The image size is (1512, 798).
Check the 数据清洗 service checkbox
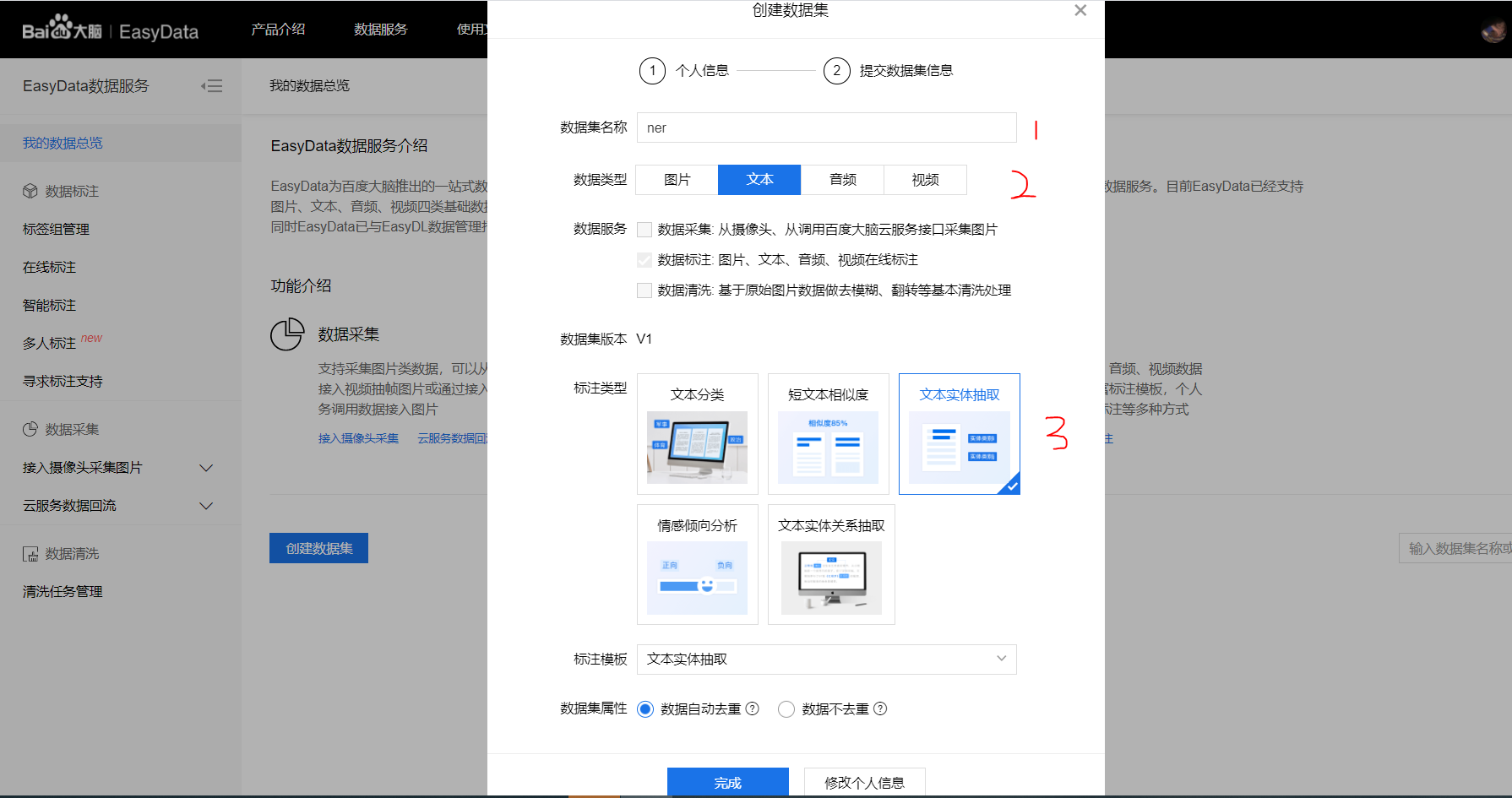(x=645, y=290)
